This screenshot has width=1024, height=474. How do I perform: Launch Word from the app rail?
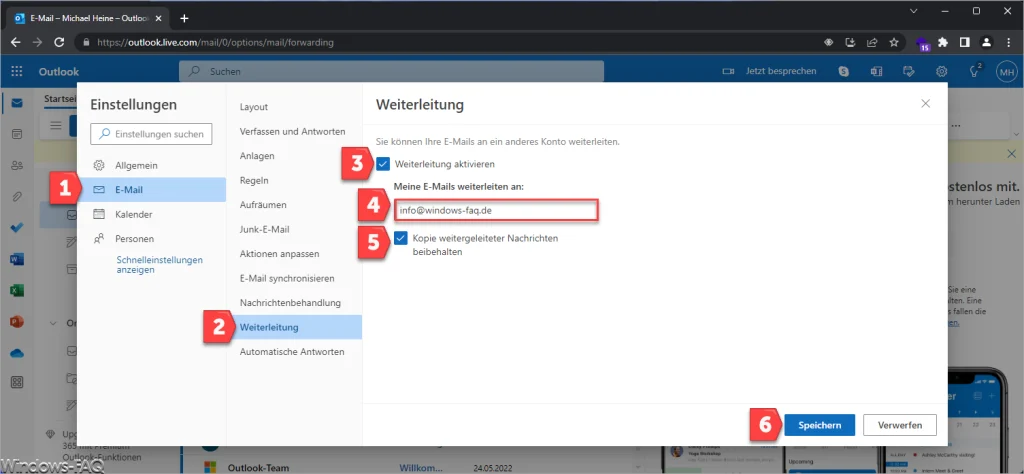click(x=17, y=259)
